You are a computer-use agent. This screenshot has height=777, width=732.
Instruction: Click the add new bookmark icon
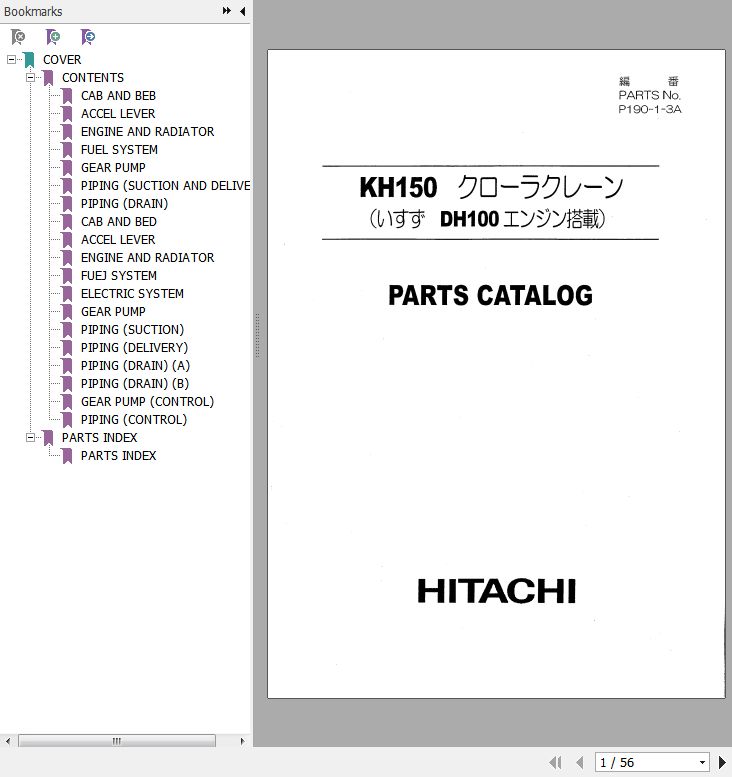pyautogui.click(x=53, y=37)
